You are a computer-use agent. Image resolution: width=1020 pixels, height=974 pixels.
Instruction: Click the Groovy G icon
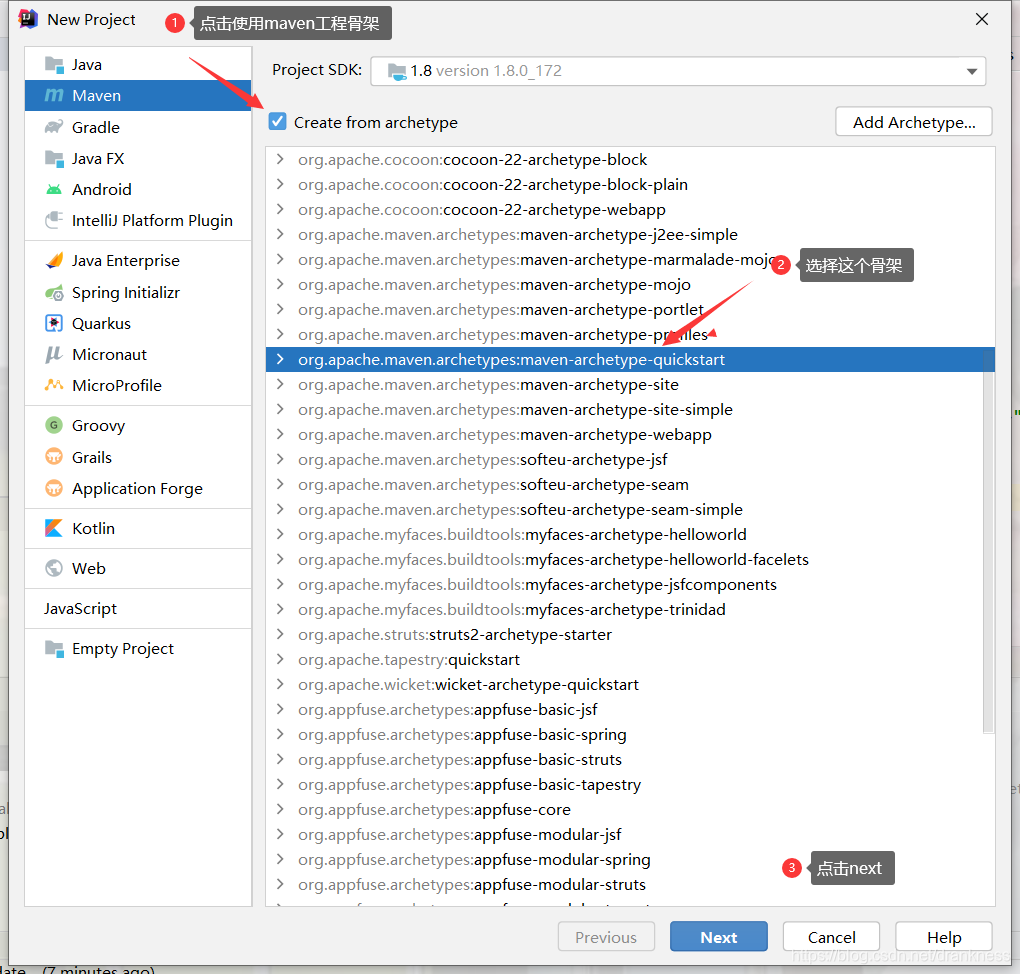click(x=54, y=426)
